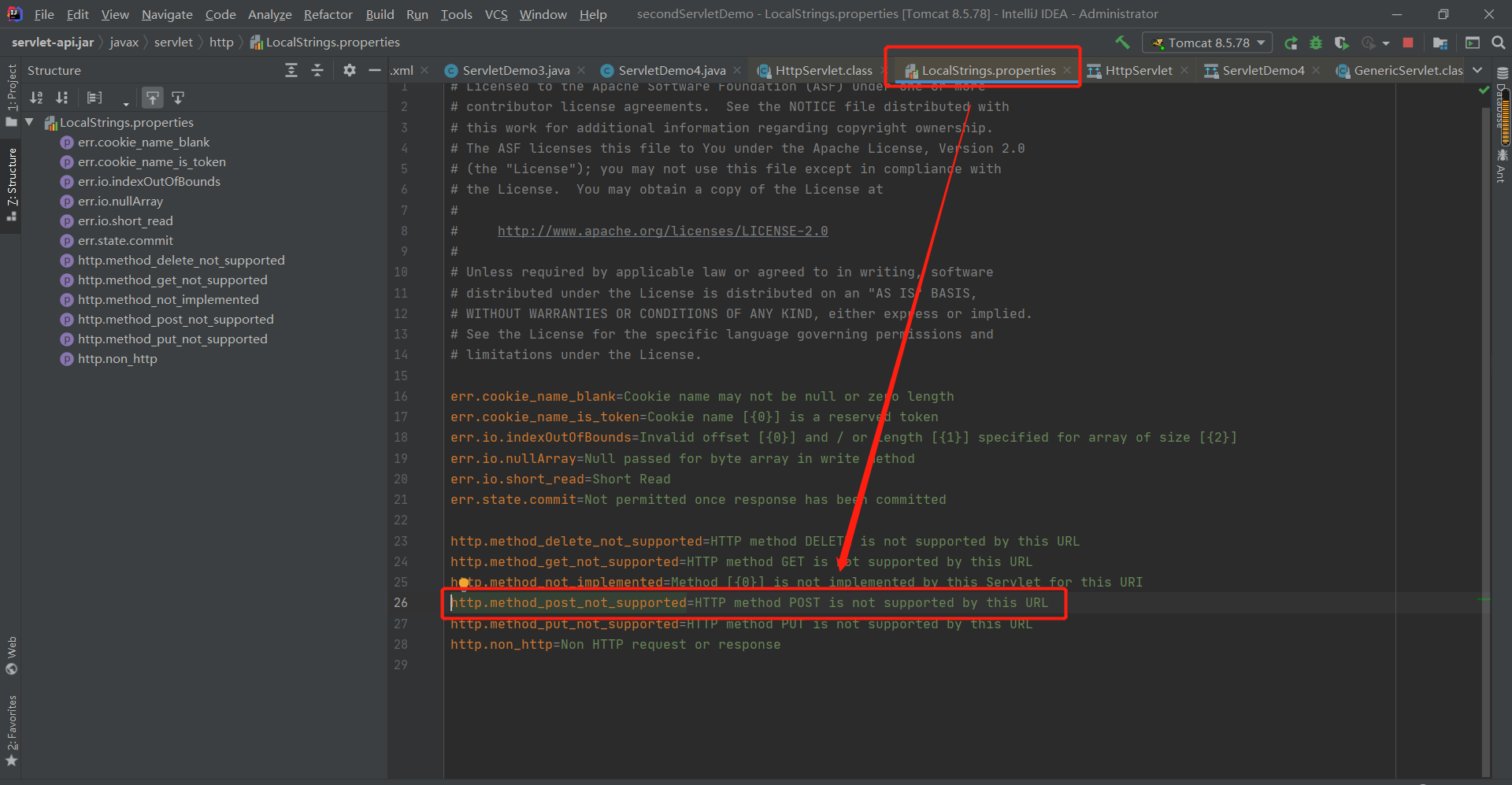The height and width of the screenshot is (785, 1512).
Task: Click the green inspection checkmark indicator
Action: click(x=1484, y=91)
